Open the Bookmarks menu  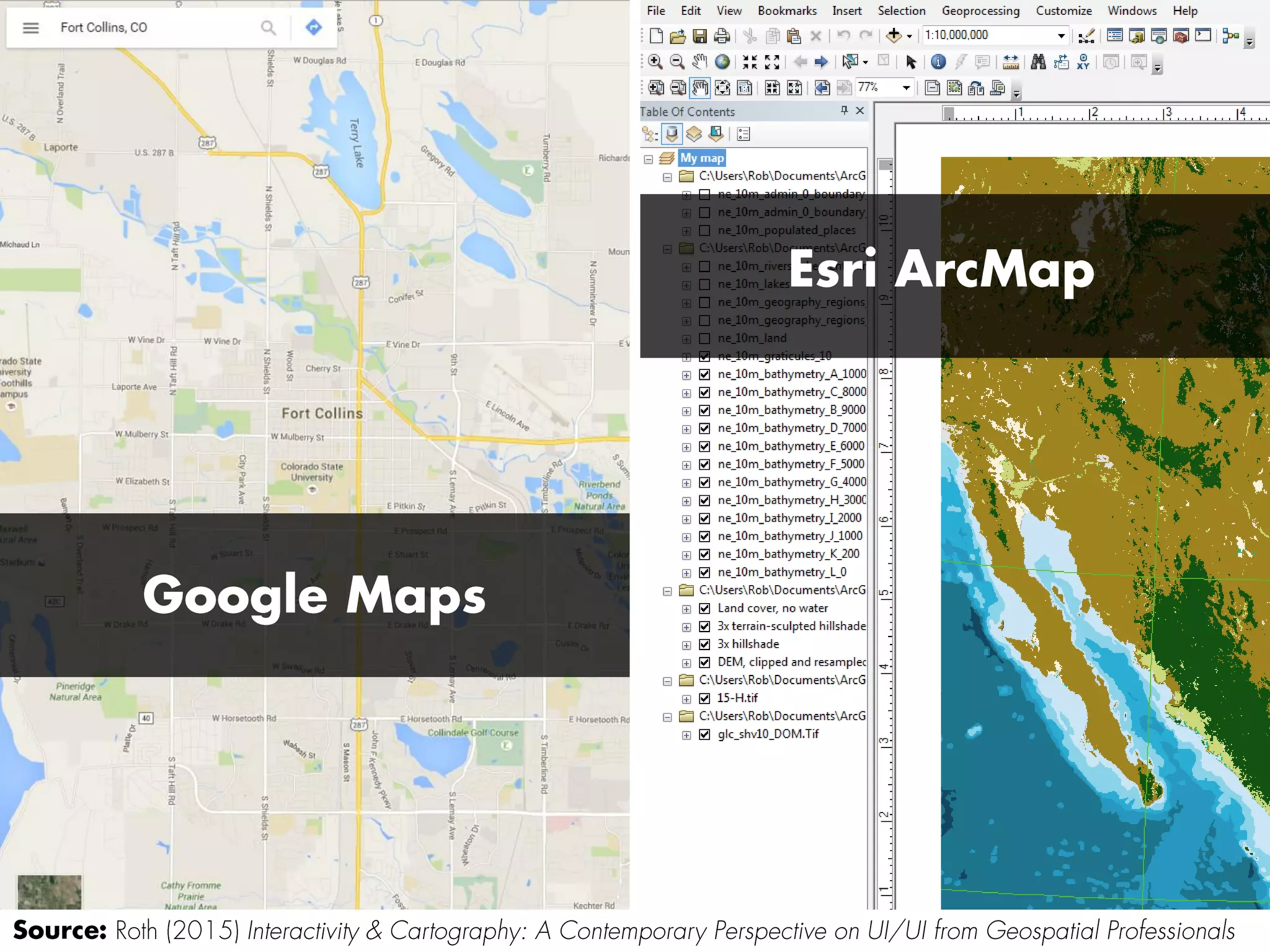coord(786,11)
